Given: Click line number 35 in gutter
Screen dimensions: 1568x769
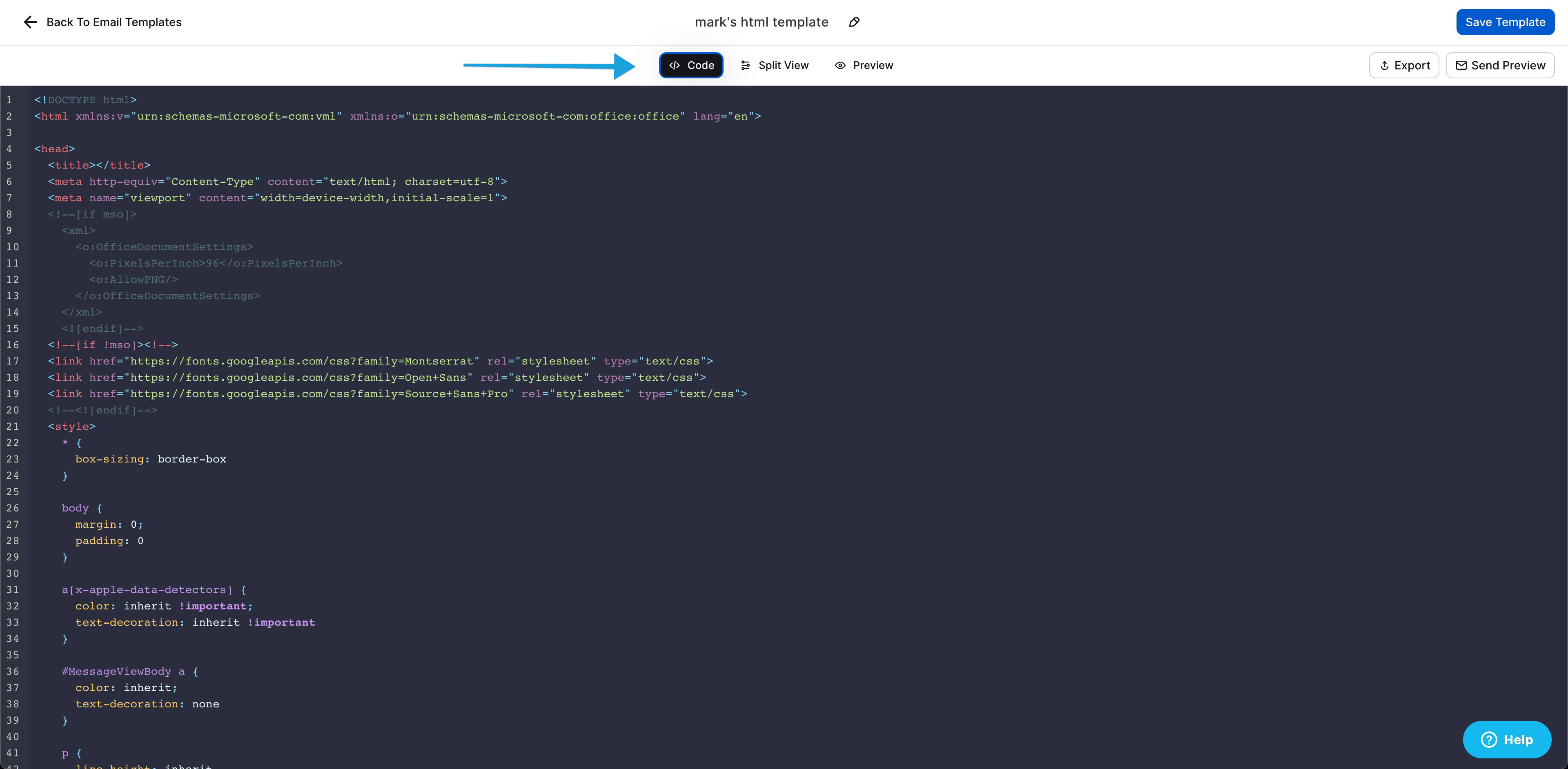Looking at the screenshot, I should click(x=13, y=655).
